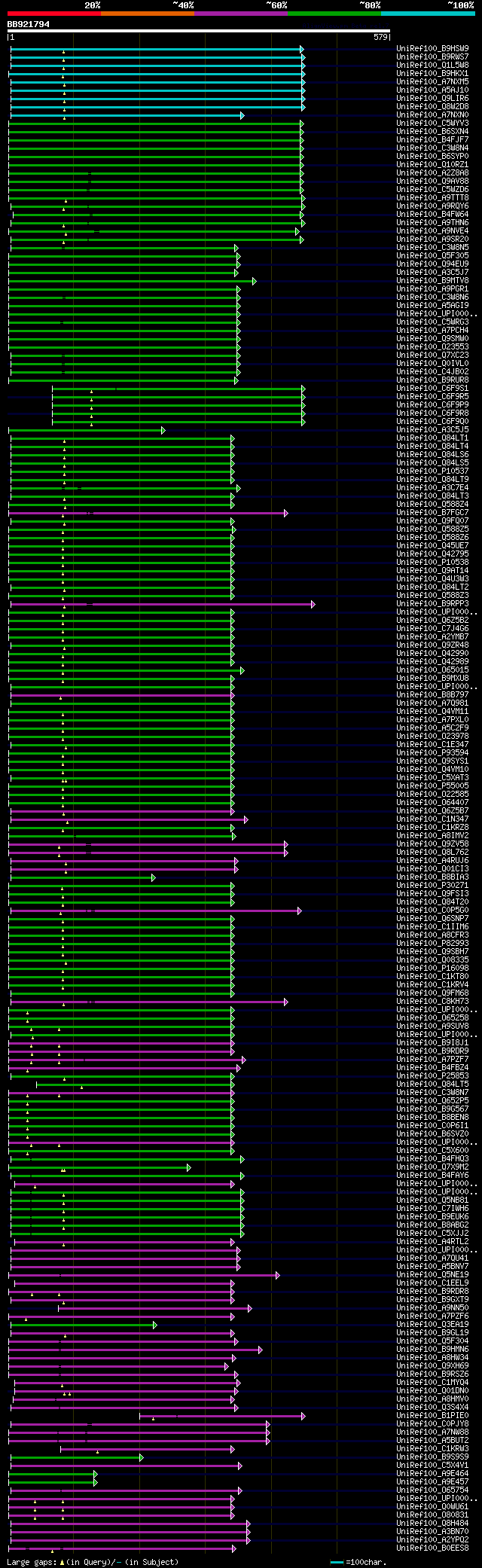Select the UniRef100_C6F9S1 label

coord(432,389)
